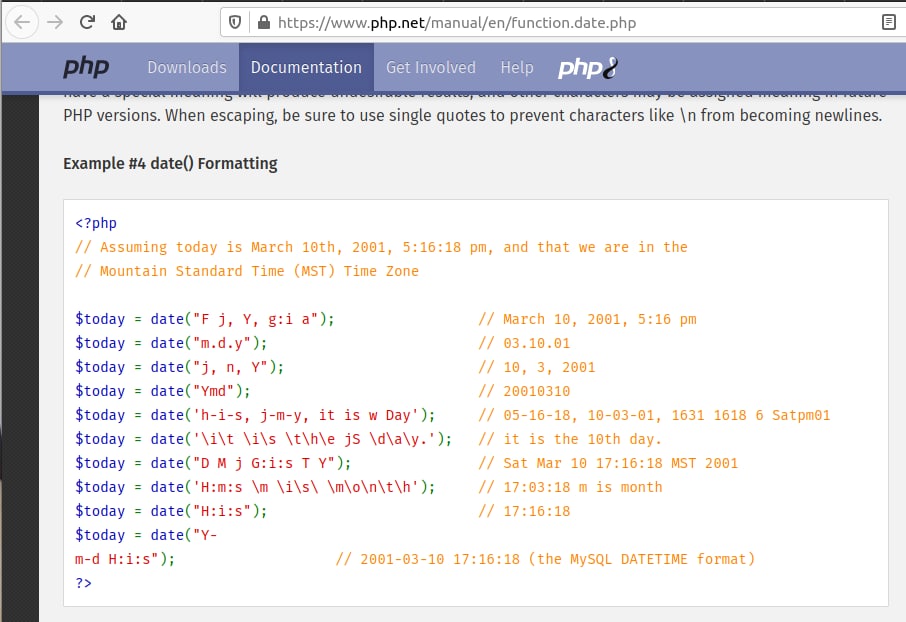The height and width of the screenshot is (622, 906).
Task: Click output comment '03.10.01'
Action: (537, 343)
